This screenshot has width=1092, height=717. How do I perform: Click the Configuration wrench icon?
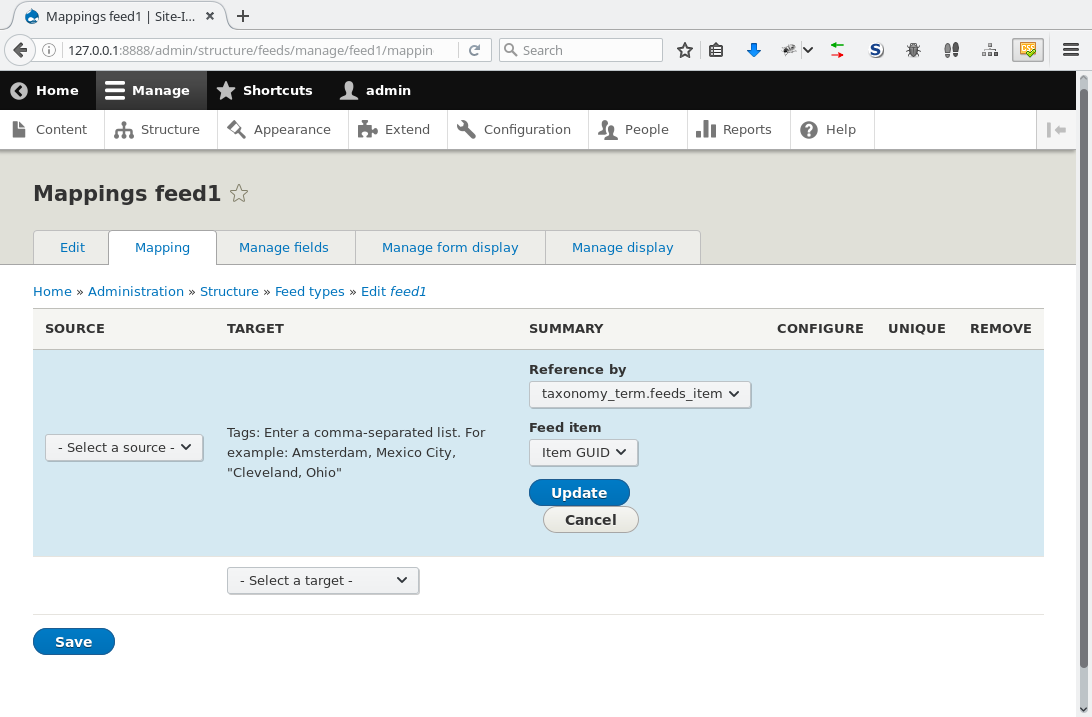465,129
